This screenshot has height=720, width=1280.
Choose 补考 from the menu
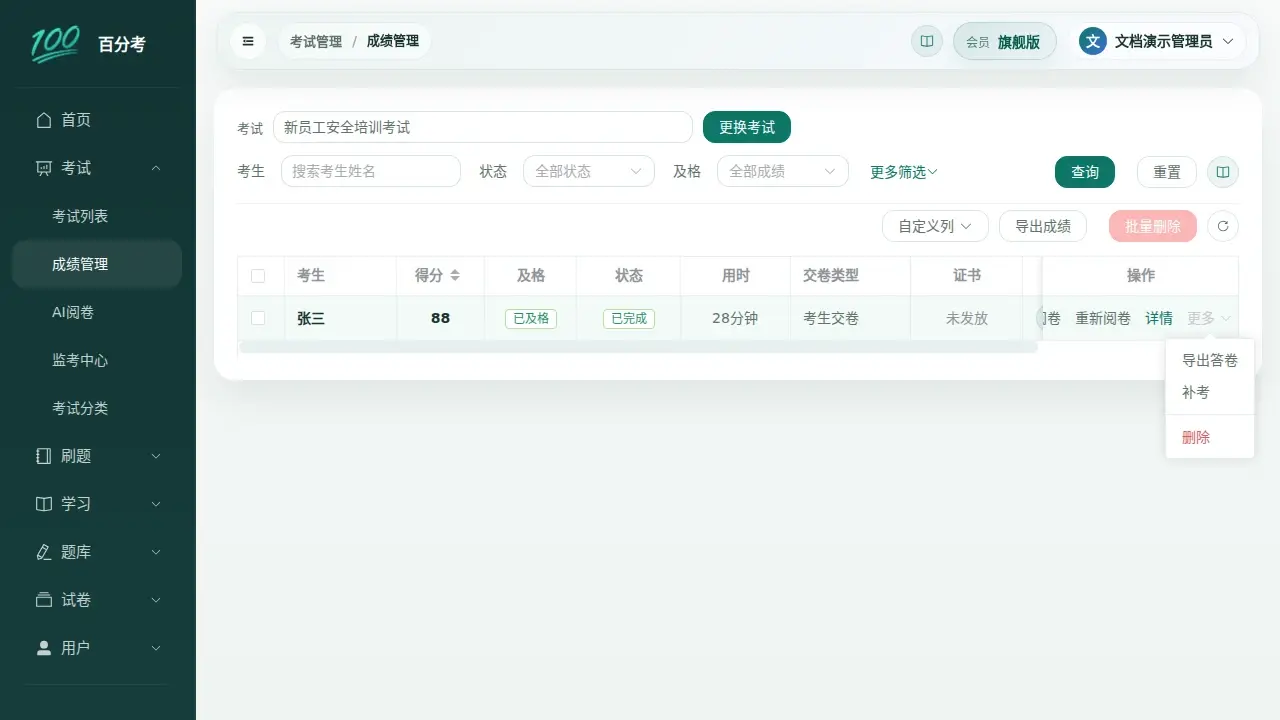(x=1210, y=392)
